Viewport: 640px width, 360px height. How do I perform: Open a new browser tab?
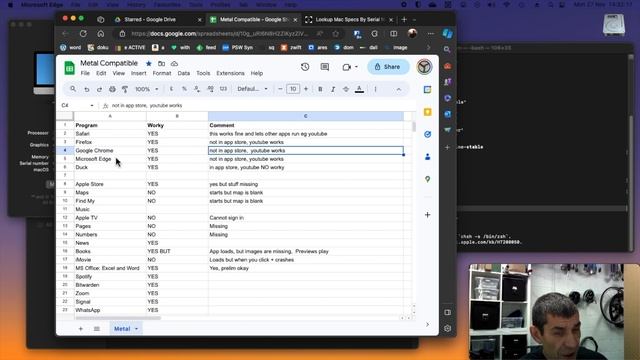pos(404,20)
